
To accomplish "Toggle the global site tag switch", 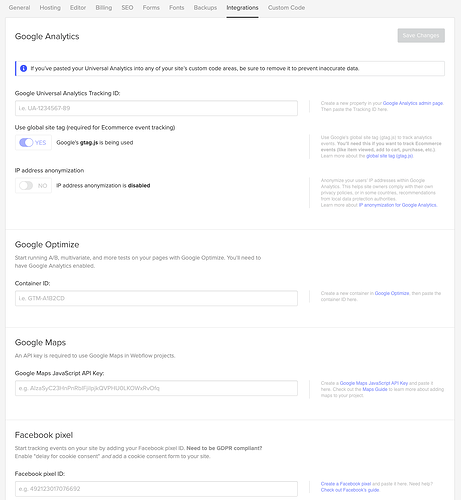I will tap(26, 142).
